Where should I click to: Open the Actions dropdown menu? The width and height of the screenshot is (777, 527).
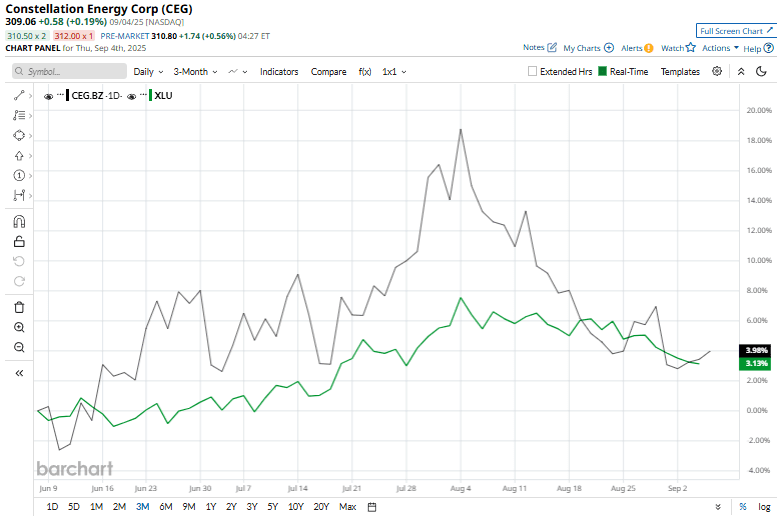(720, 48)
